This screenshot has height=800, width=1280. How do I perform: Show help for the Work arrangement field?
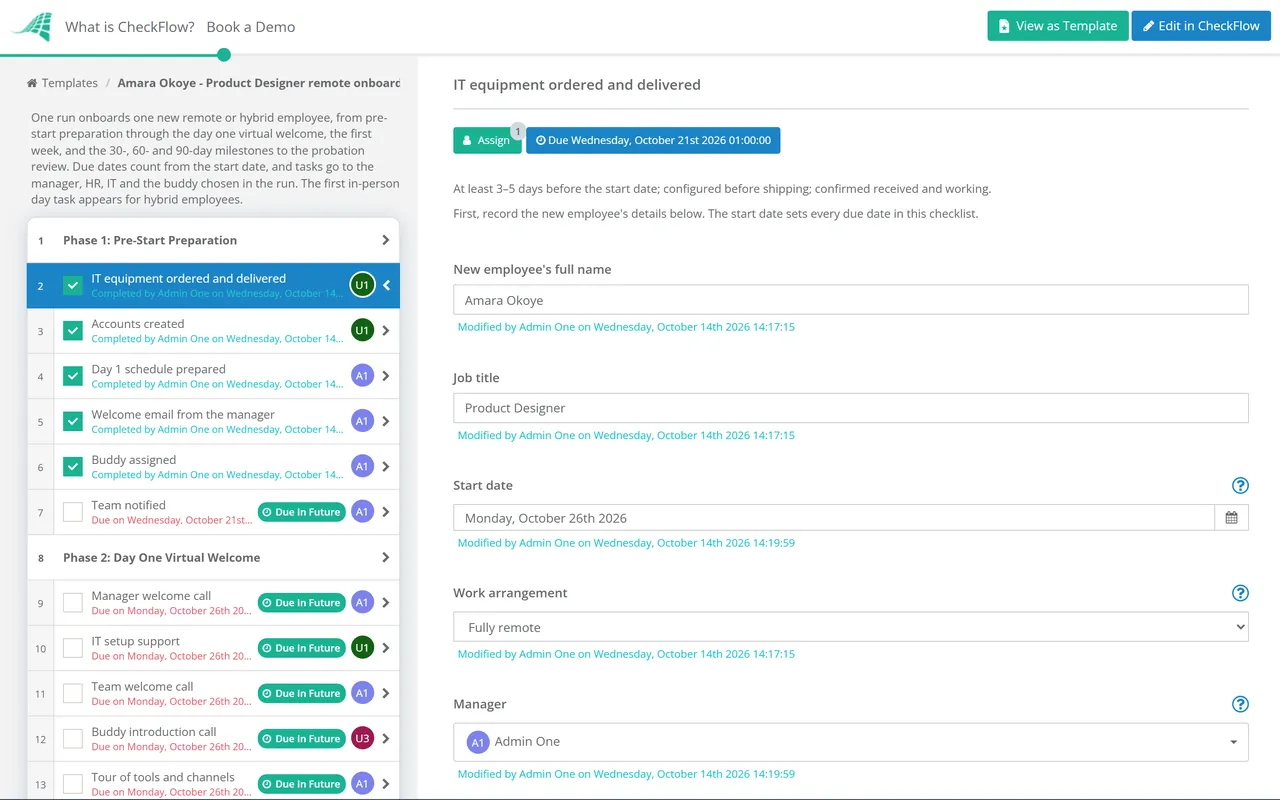pos(1240,593)
